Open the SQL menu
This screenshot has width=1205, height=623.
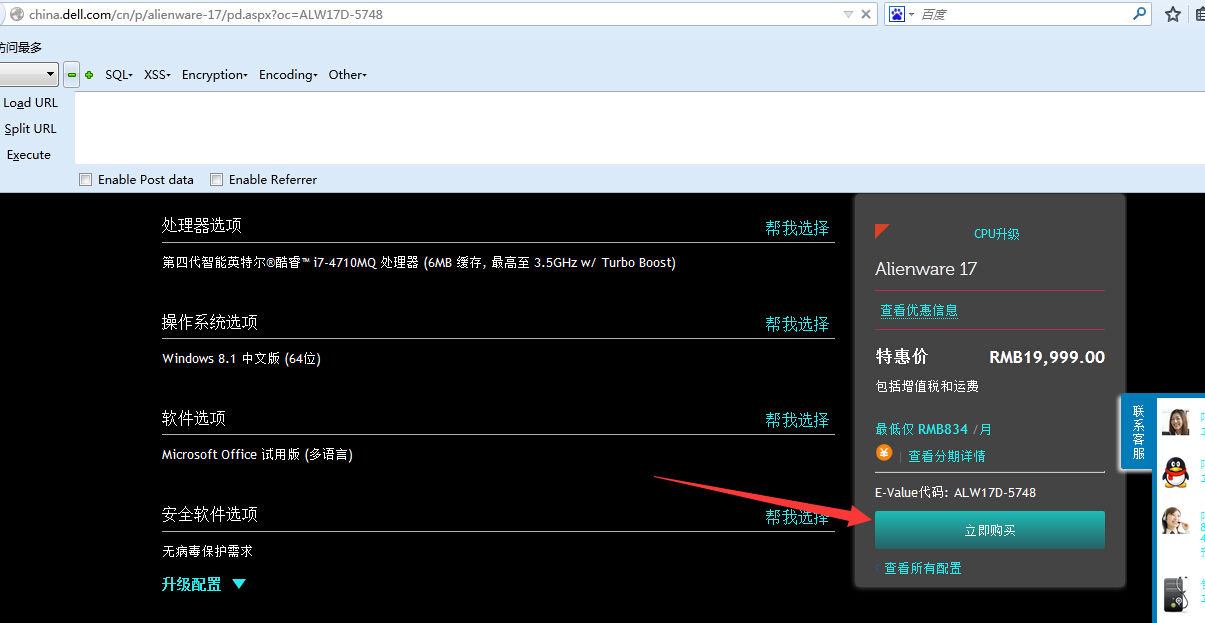click(x=118, y=75)
